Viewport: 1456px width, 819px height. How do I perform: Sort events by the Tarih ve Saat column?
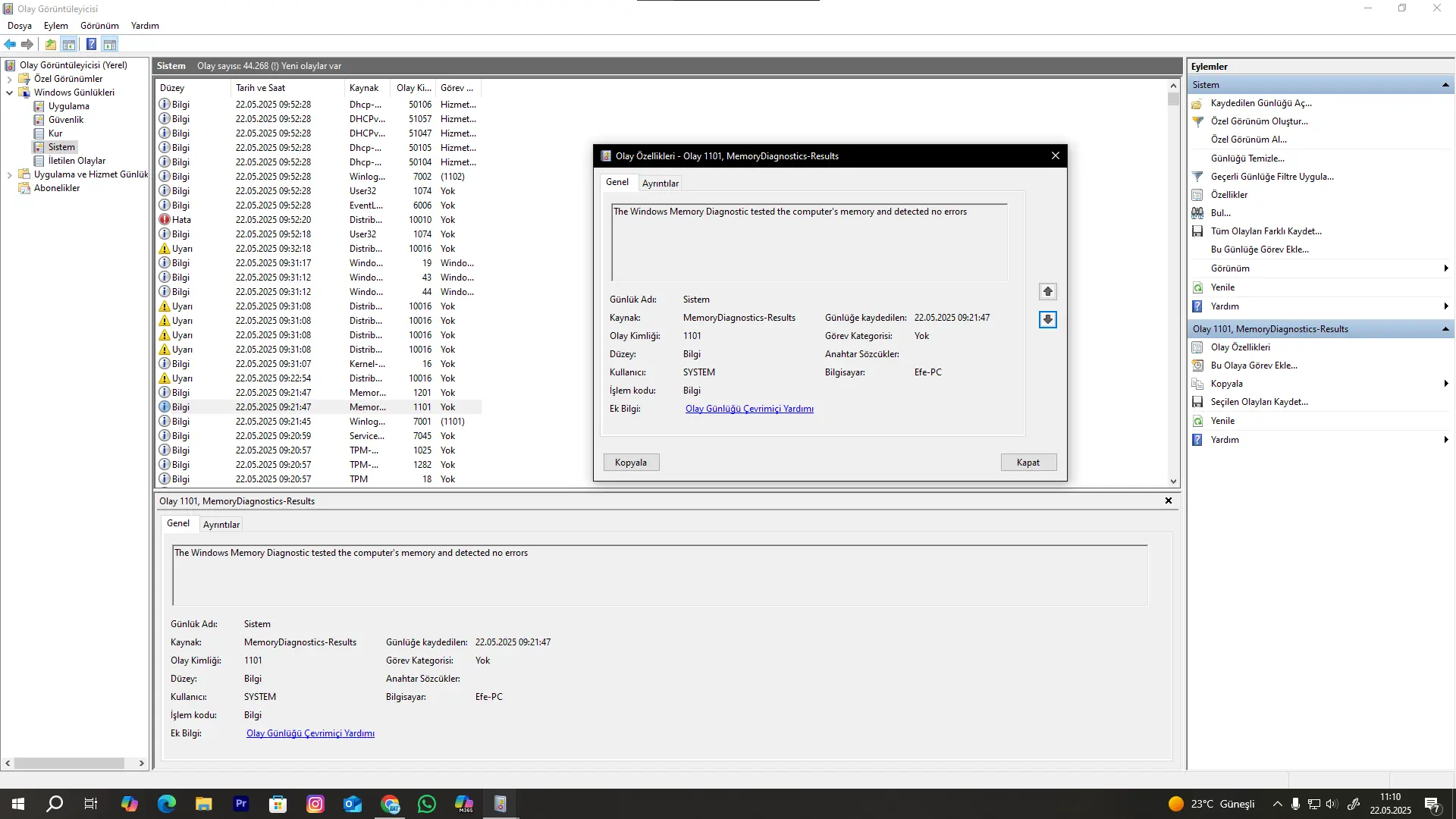(x=287, y=88)
